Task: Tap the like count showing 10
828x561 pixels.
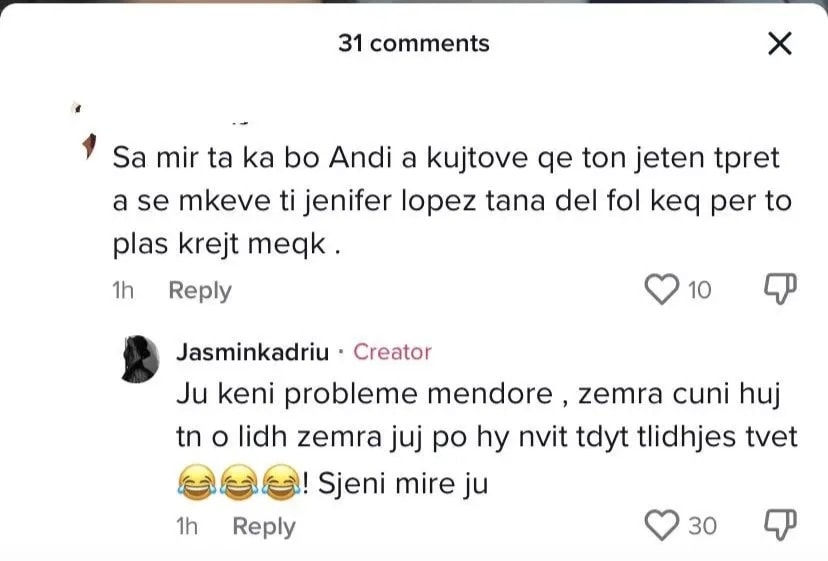Action: 700,291
